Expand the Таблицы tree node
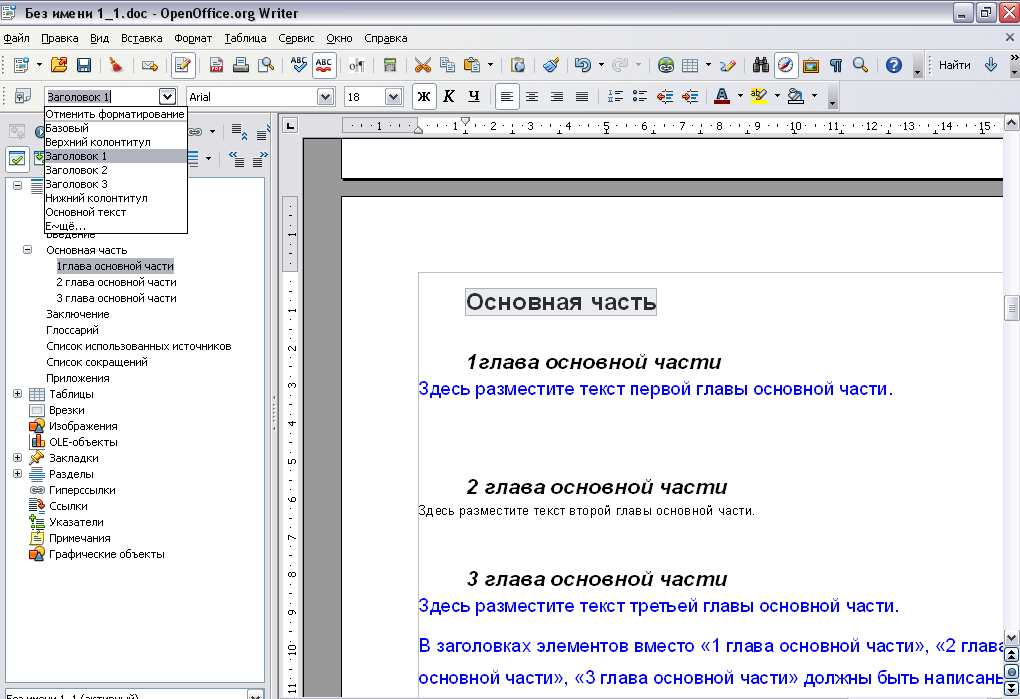Image resolution: width=1020 pixels, height=699 pixels. pyautogui.click(x=18, y=393)
